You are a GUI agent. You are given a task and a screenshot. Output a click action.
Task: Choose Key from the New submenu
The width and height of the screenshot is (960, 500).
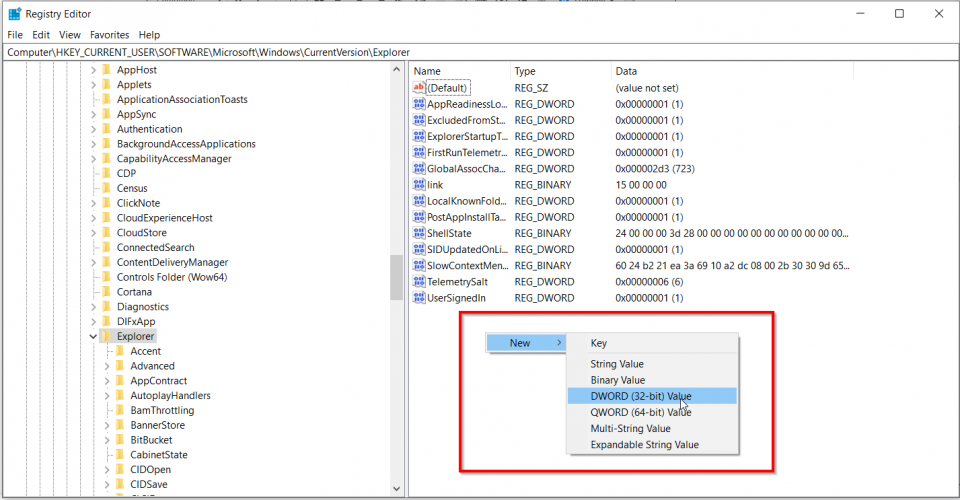click(652, 343)
